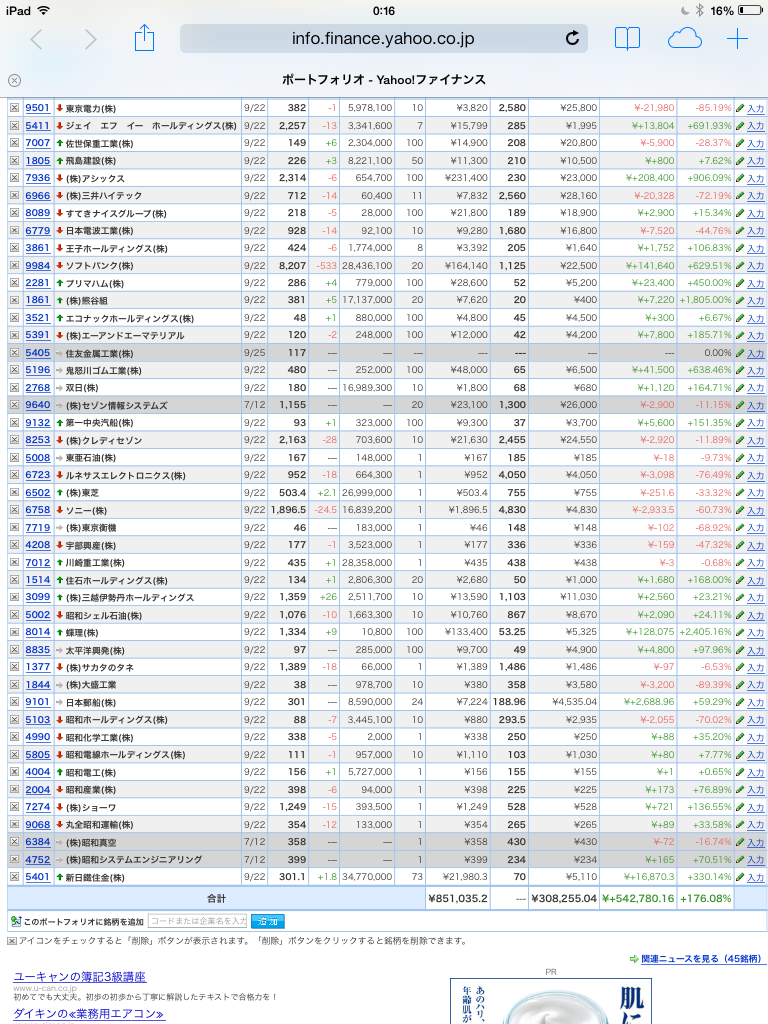Screen dimensions: 768x1024
Task: Reload the page with refresh icon
Action: [572, 39]
